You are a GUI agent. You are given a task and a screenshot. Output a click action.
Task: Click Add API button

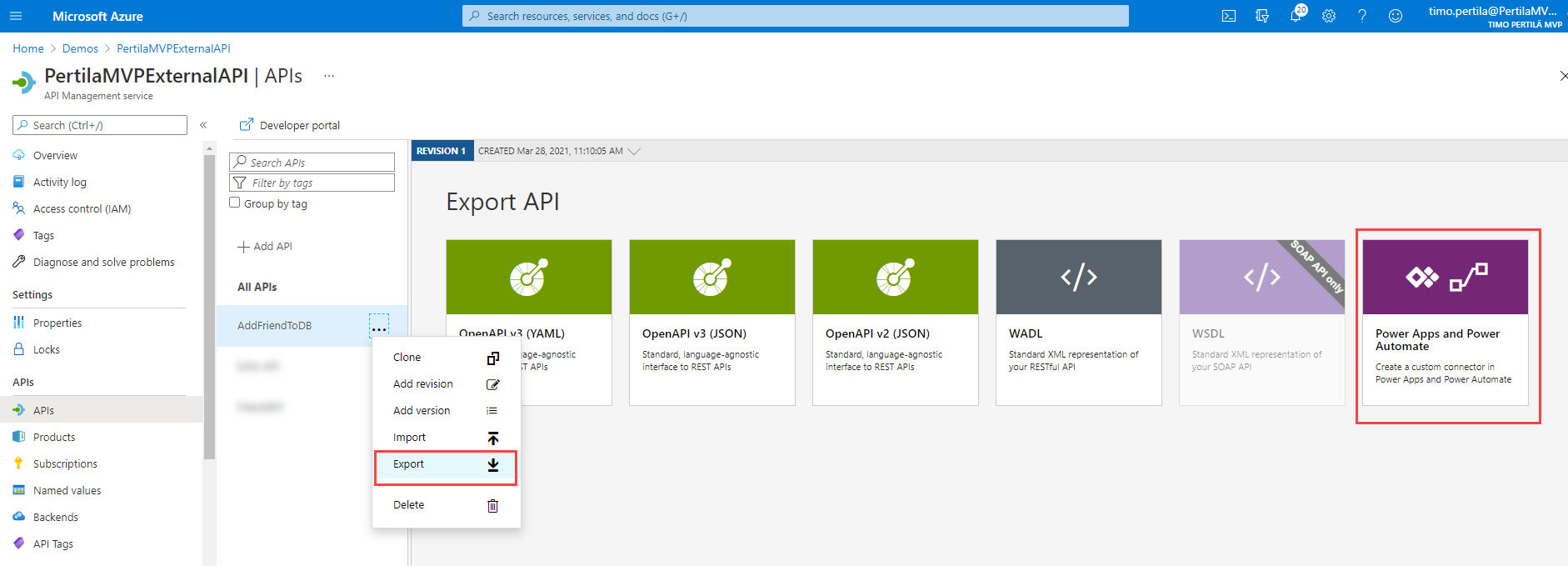[265, 247]
